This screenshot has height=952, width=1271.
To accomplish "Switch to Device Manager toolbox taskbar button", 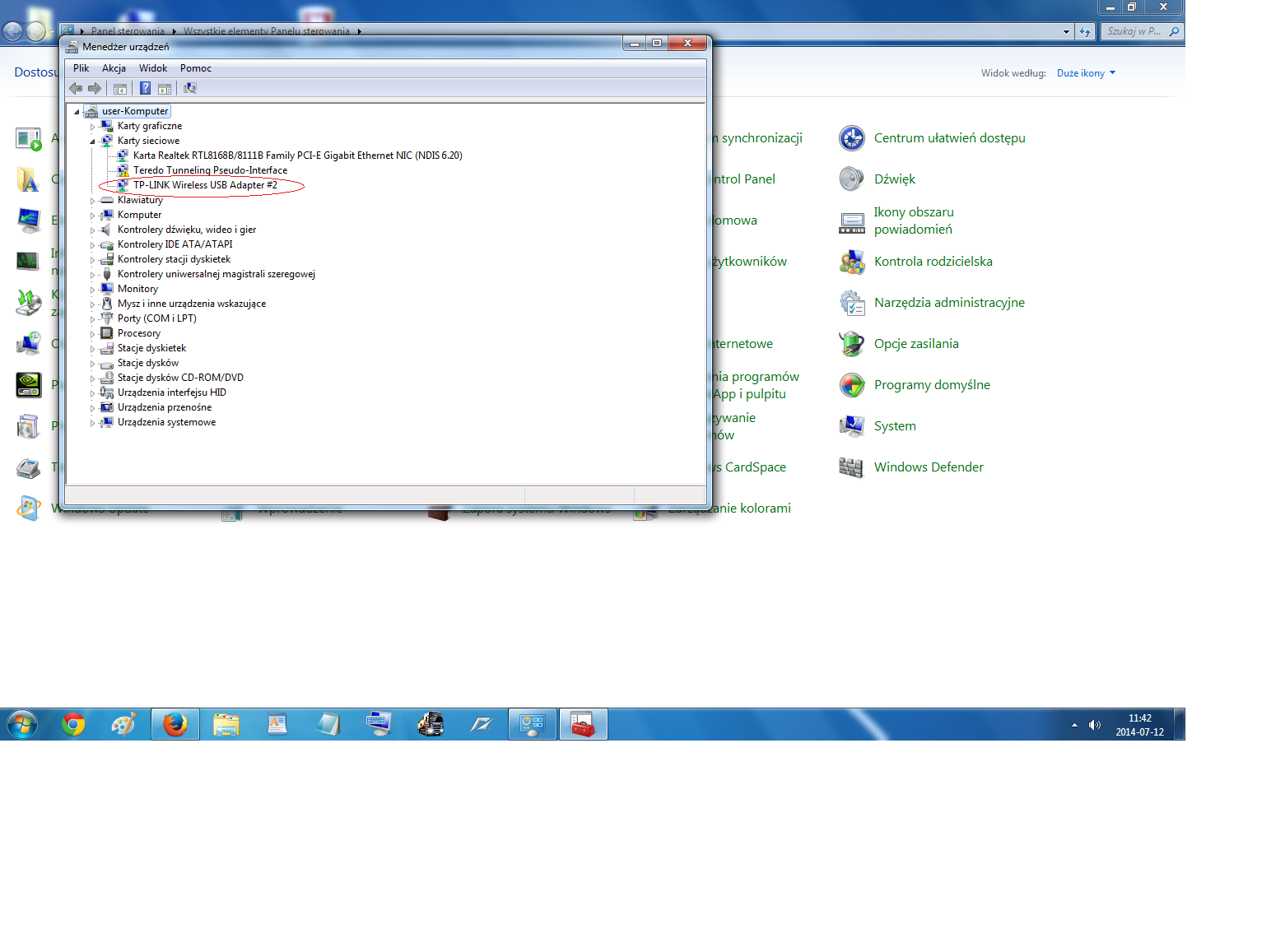I will [584, 724].
